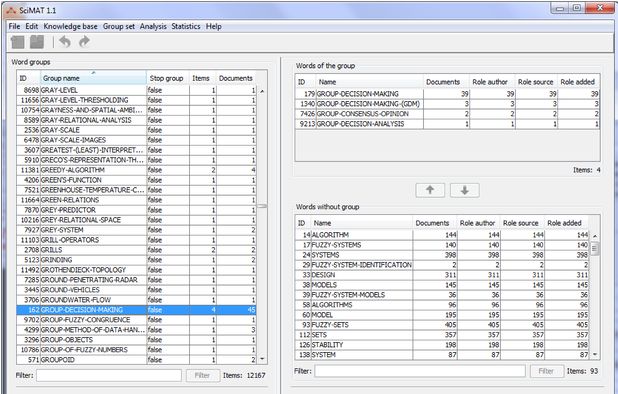
Task: Select word GROUP-DECISION-ANALYSIS
Action: (x=448, y=124)
